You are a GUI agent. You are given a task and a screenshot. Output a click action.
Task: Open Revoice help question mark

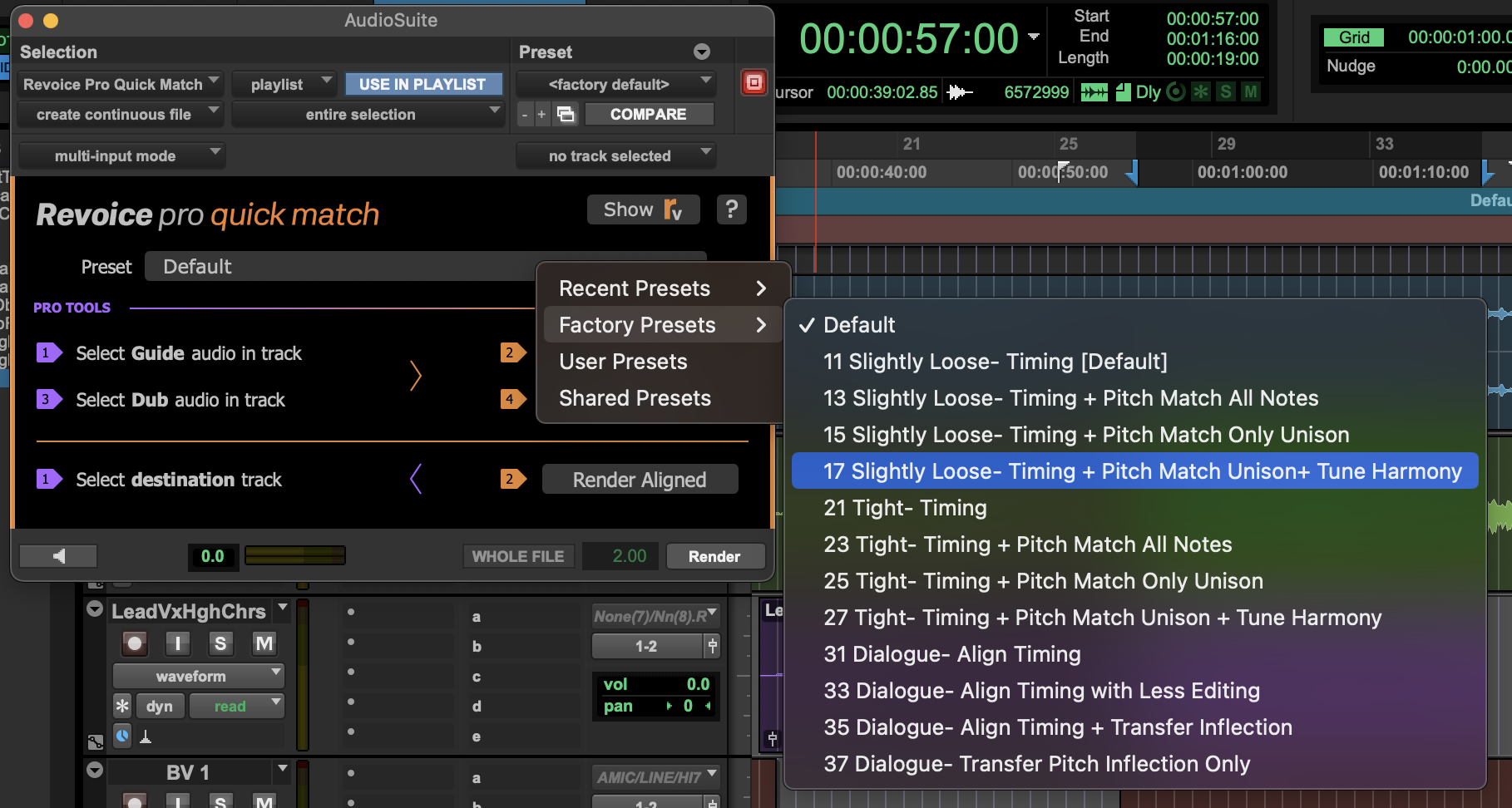click(x=731, y=209)
